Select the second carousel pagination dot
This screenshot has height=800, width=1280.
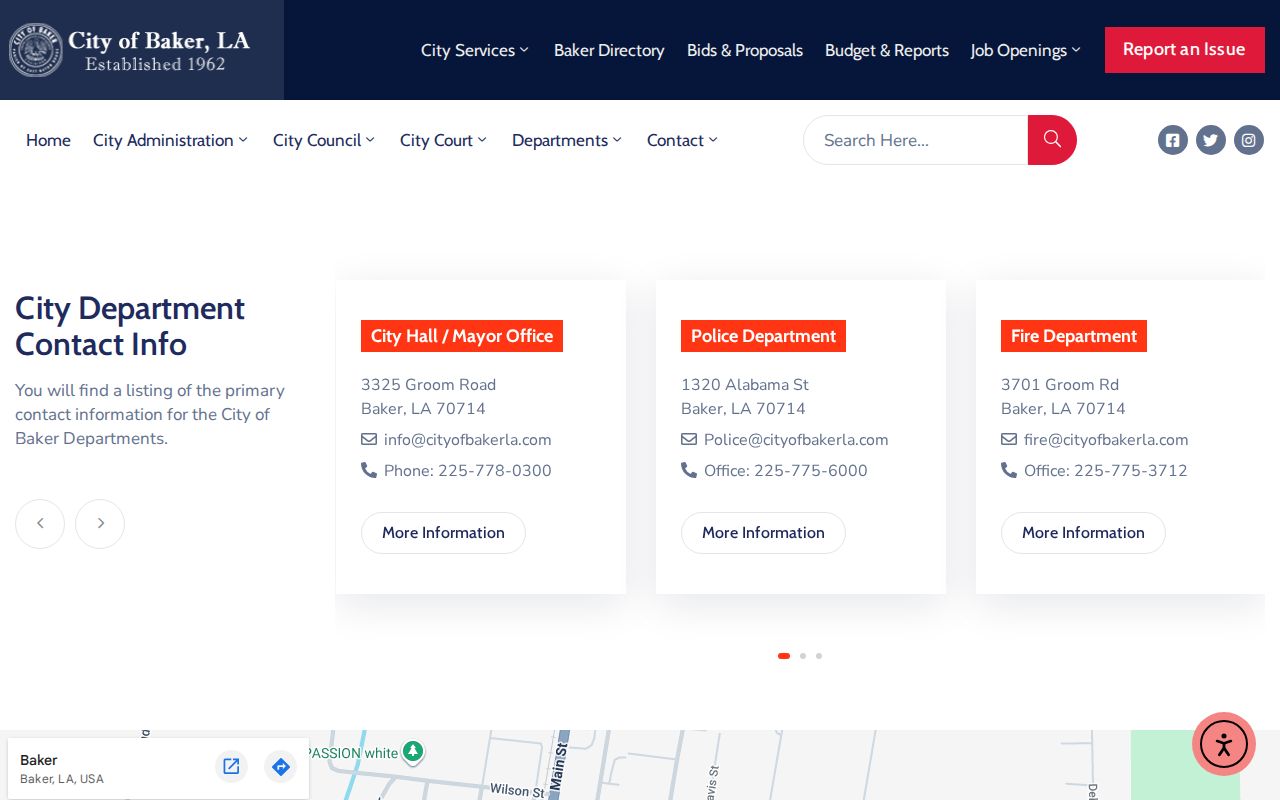803,656
